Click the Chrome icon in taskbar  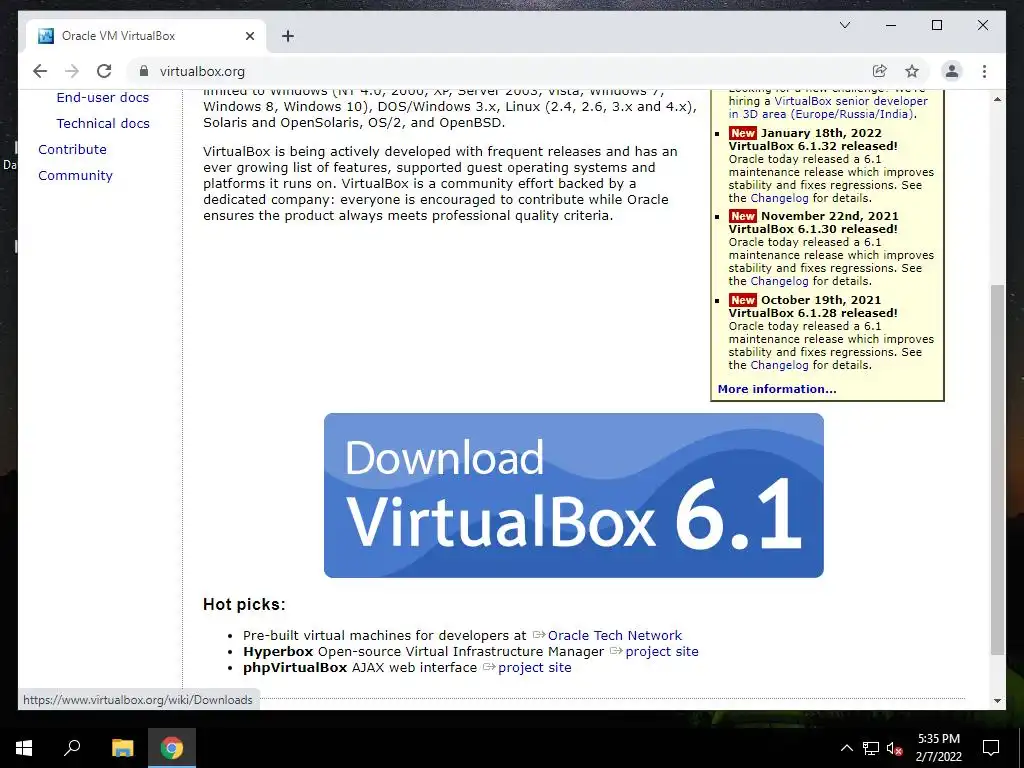pos(172,748)
